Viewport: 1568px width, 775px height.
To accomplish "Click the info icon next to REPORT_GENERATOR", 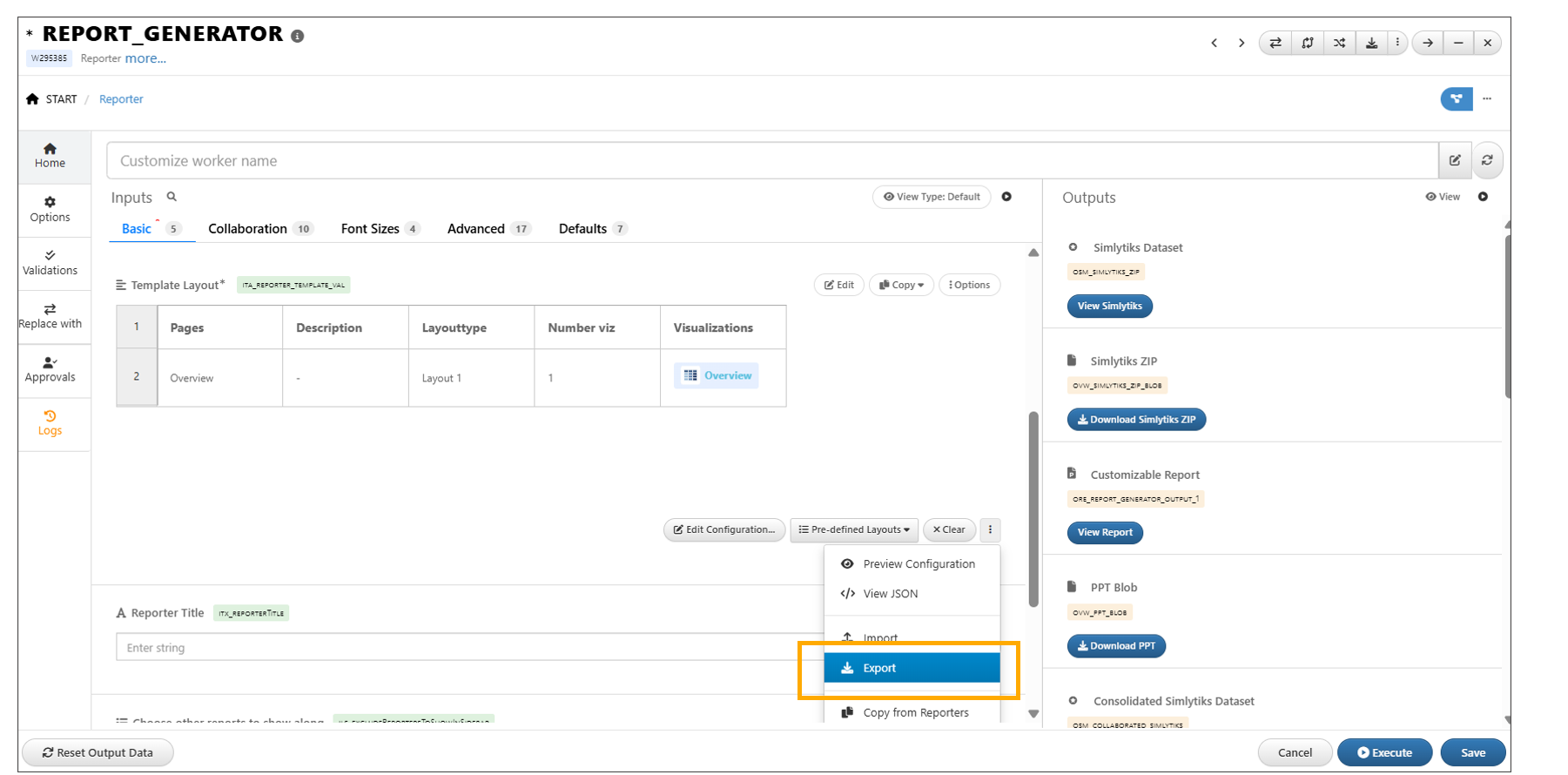I will 298,36.
